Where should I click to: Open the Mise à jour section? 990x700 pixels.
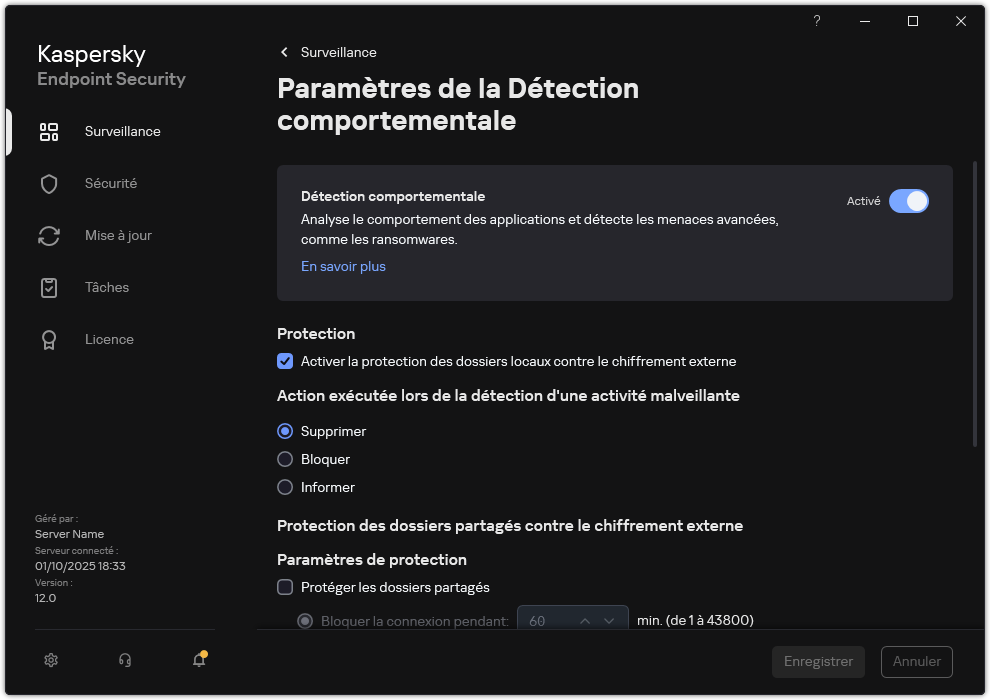(x=116, y=235)
